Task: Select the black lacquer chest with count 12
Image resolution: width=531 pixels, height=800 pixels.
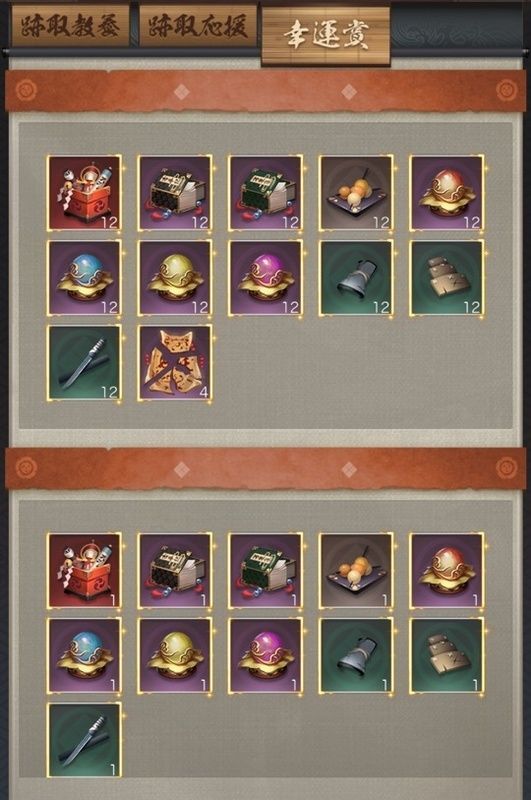Action: (175, 193)
